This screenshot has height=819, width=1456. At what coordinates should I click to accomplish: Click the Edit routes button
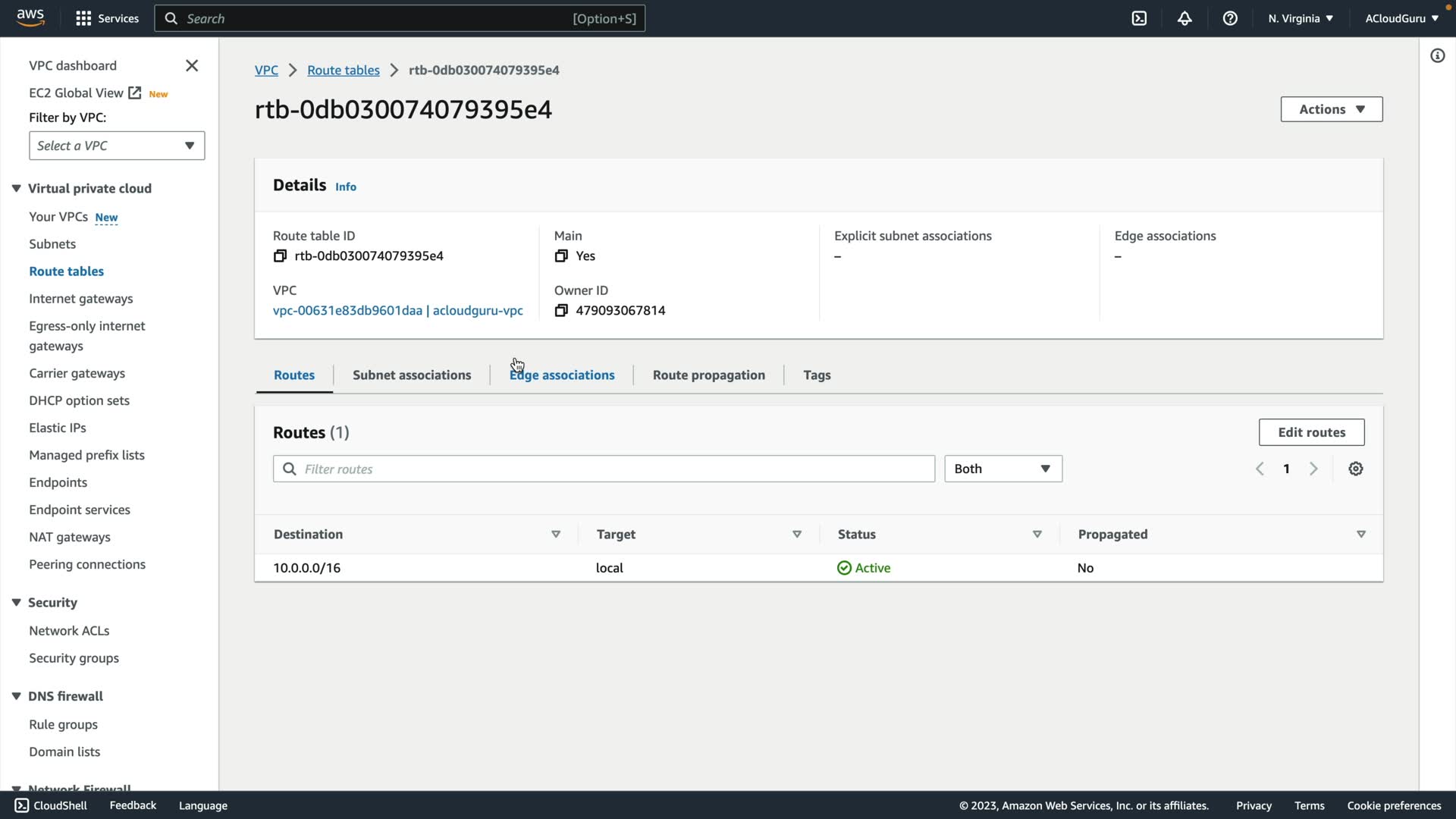1311,432
